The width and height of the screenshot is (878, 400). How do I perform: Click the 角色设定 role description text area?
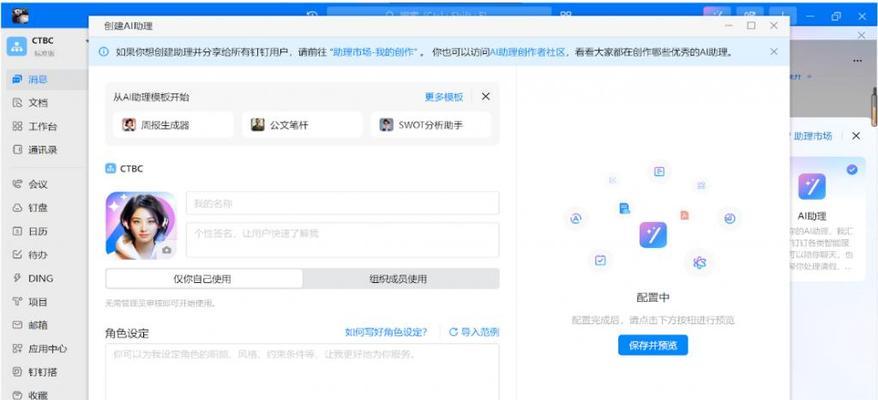[302, 371]
